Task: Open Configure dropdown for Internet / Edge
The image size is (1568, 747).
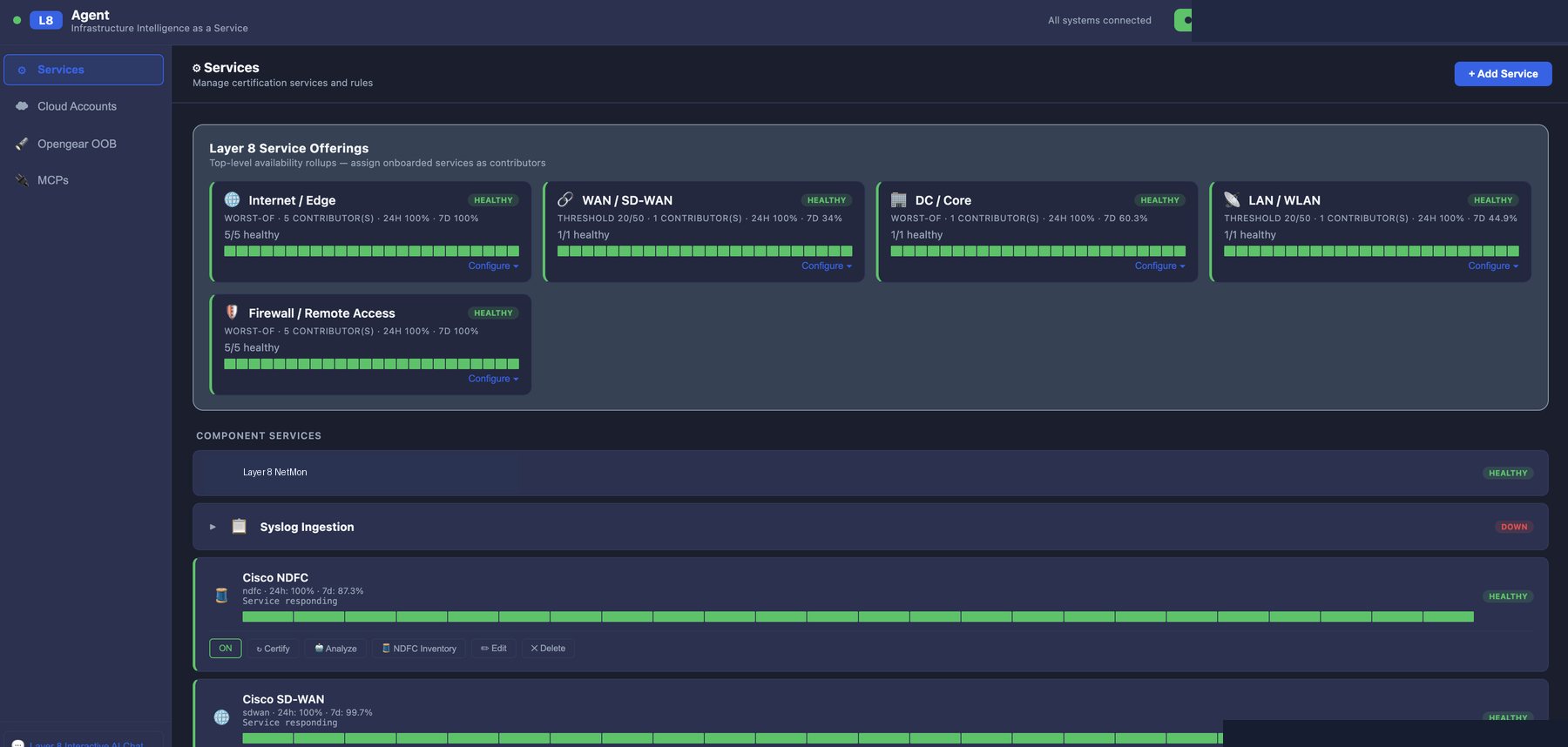Action: (x=493, y=266)
